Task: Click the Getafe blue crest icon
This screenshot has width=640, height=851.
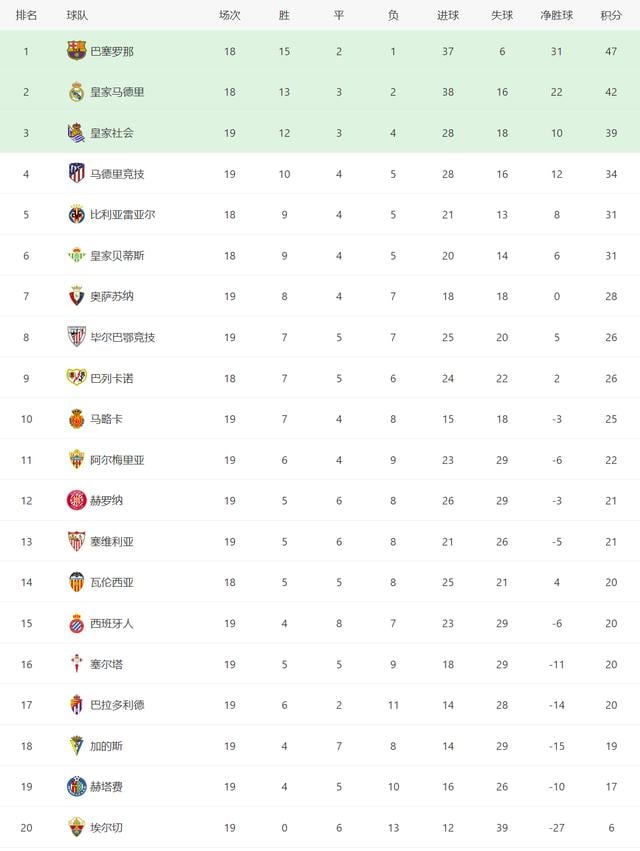Action: tap(76, 786)
